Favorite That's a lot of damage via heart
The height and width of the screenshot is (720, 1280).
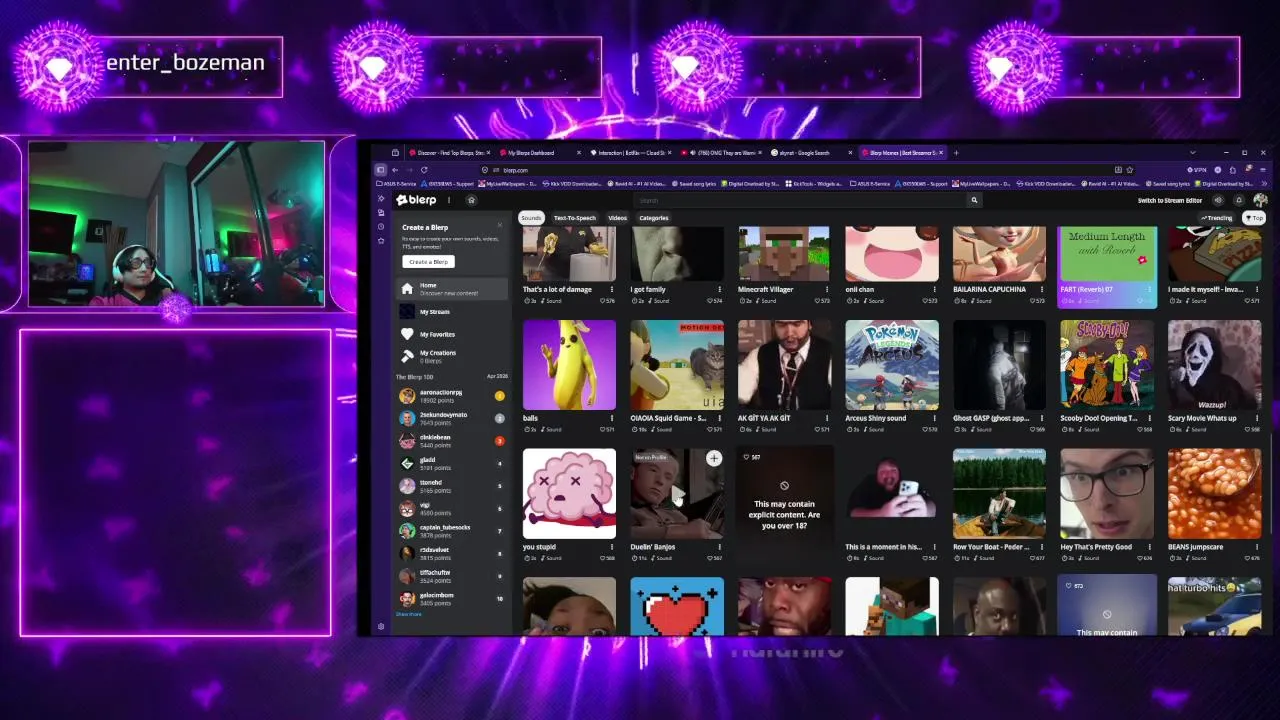[x=602, y=301]
